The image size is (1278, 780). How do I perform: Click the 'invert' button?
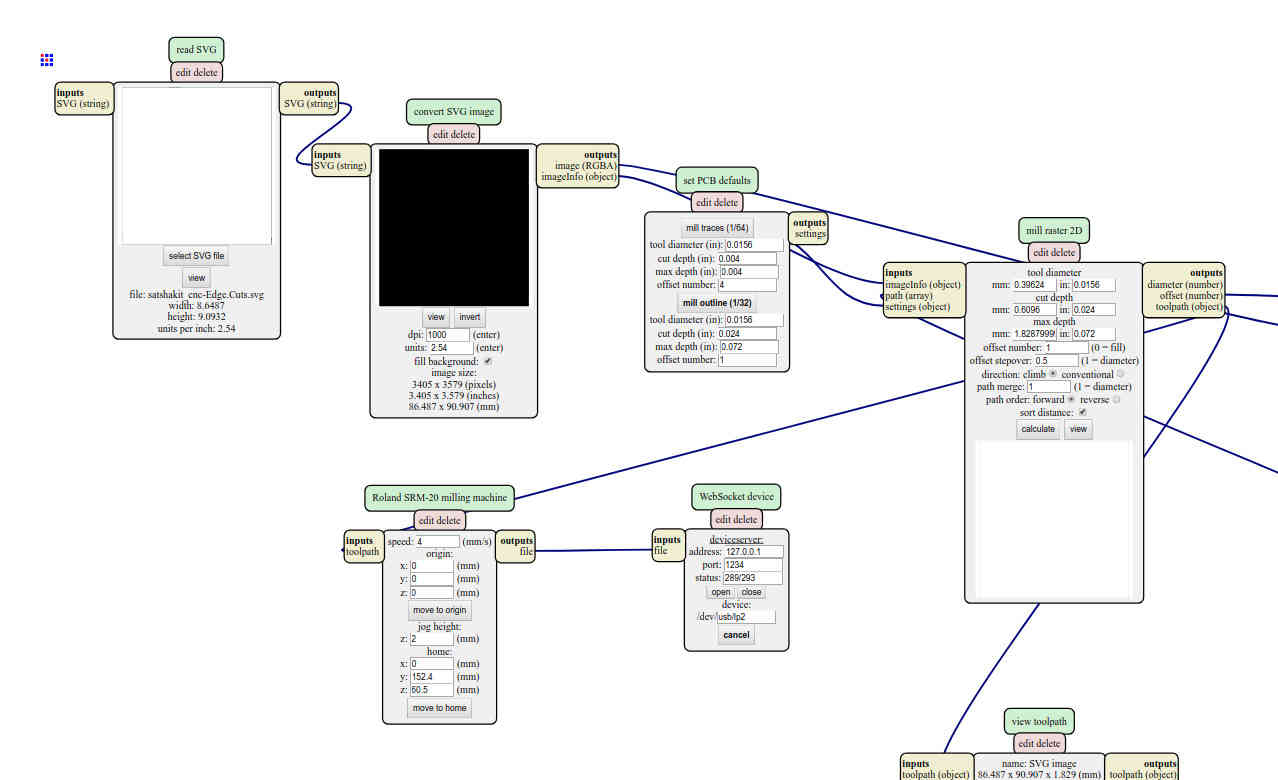point(470,317)
